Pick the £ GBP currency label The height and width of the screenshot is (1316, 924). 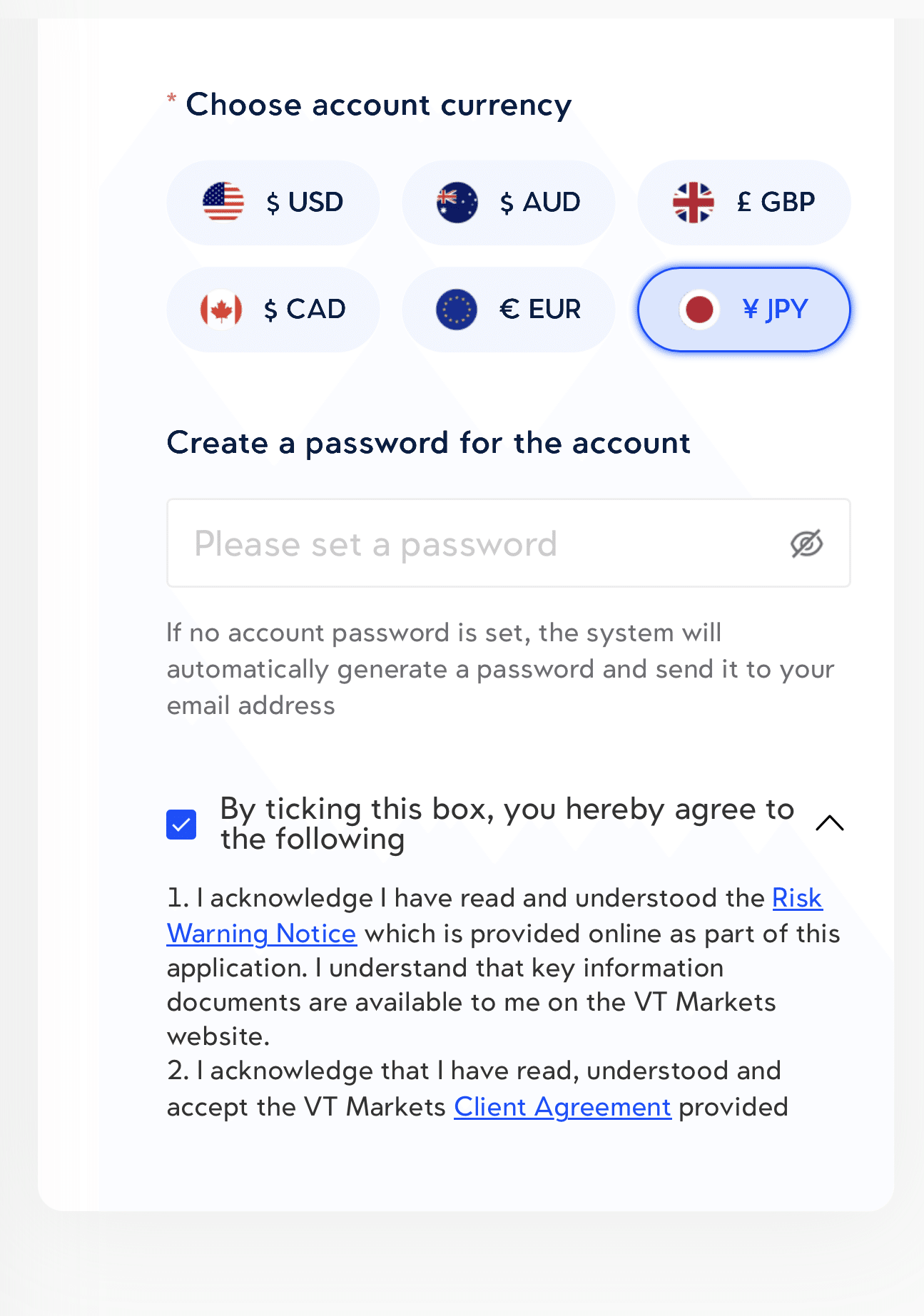click(x=776, y=203)
